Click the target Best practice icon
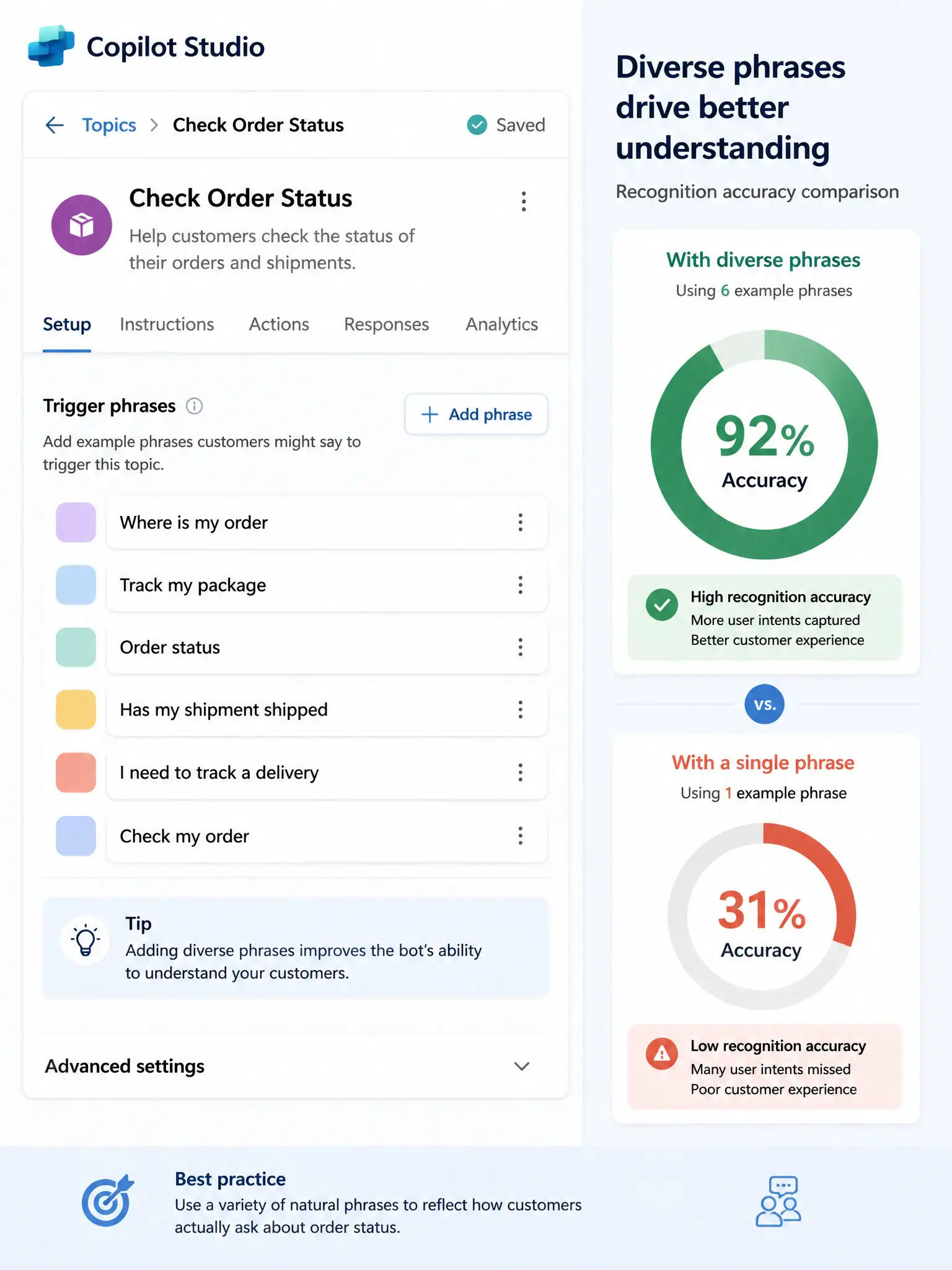 click(108, 1201)
